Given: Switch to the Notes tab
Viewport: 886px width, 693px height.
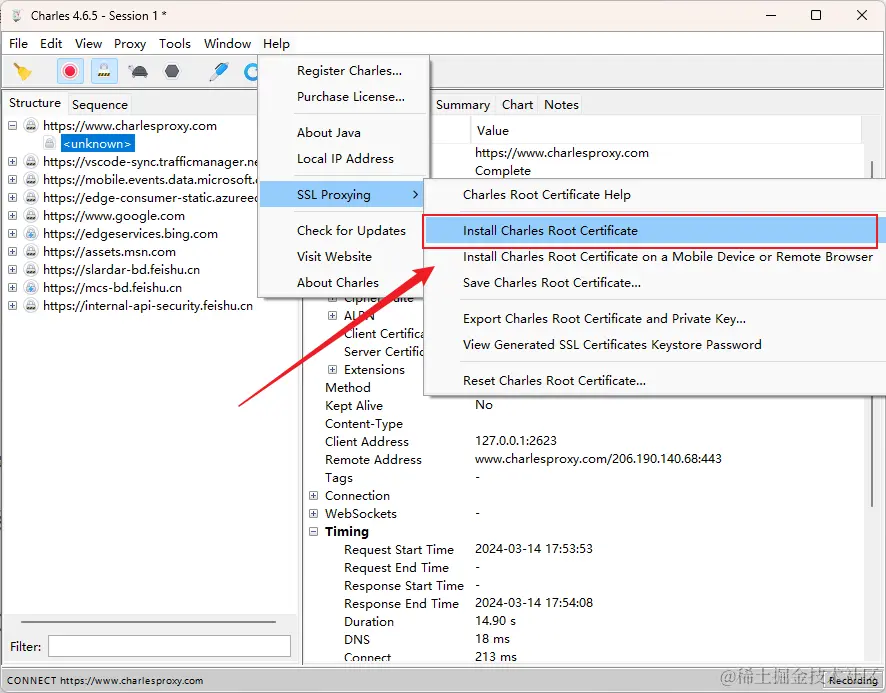Looking at the screenshot, I should [x=561, y=105].
